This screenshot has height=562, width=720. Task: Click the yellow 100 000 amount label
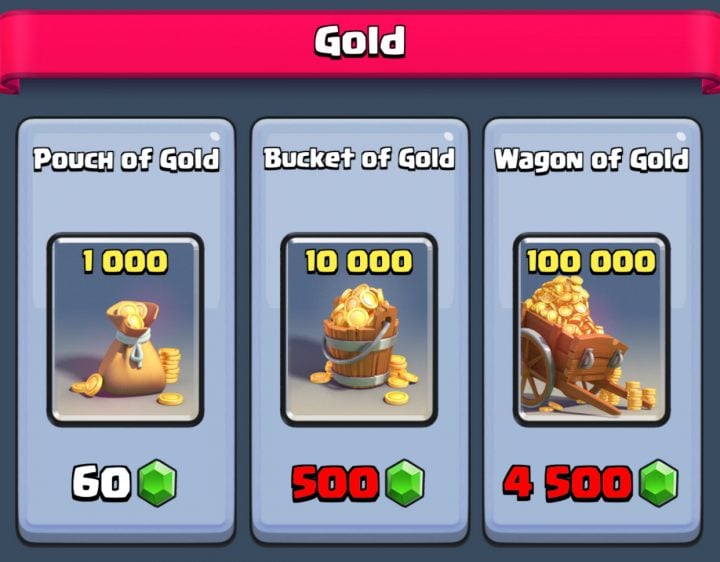click(591, 262)
